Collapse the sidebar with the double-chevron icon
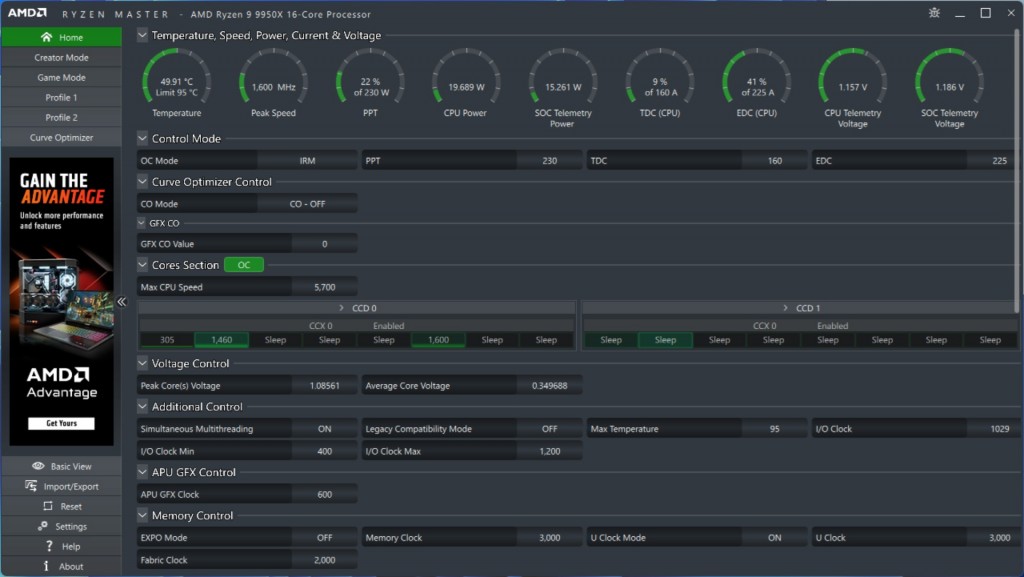The width and height of the screenshot is (1024, 577). click(x=122, y=301)
